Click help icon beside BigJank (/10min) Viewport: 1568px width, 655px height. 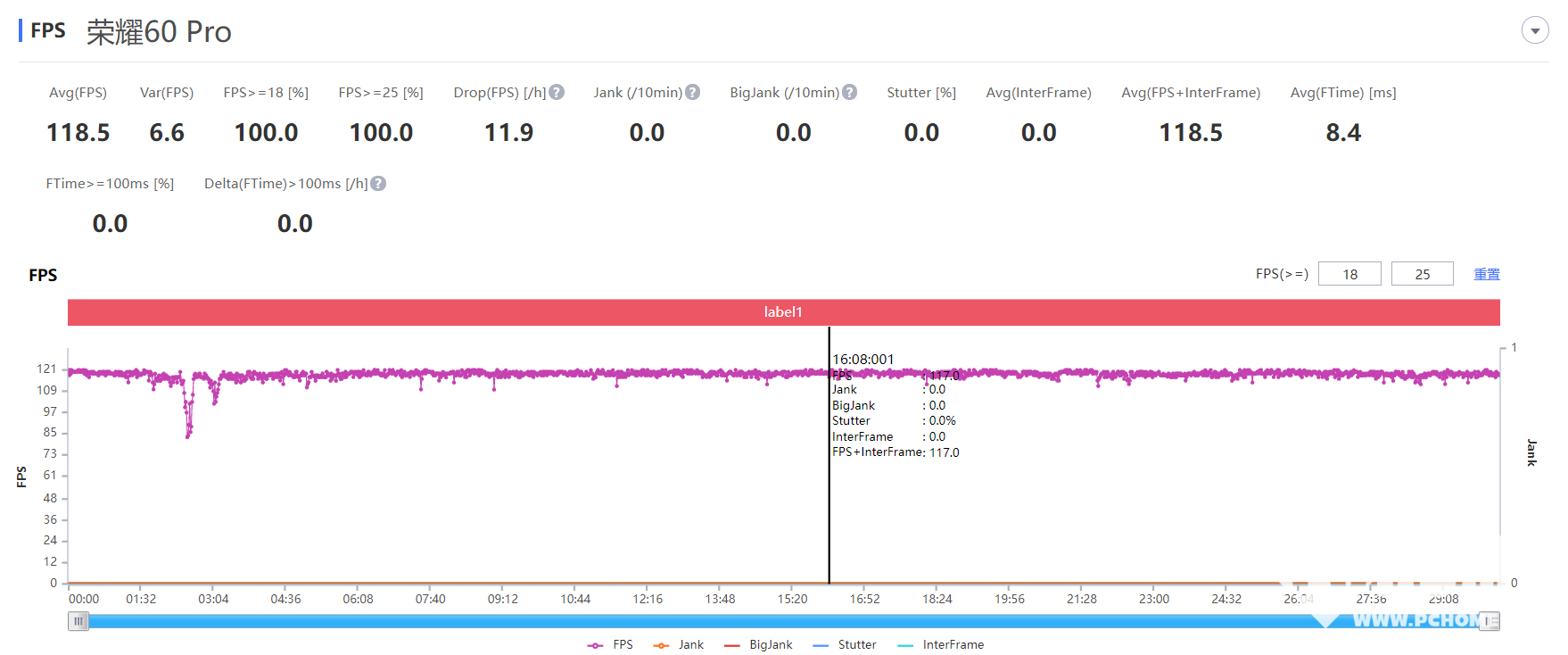849,92
